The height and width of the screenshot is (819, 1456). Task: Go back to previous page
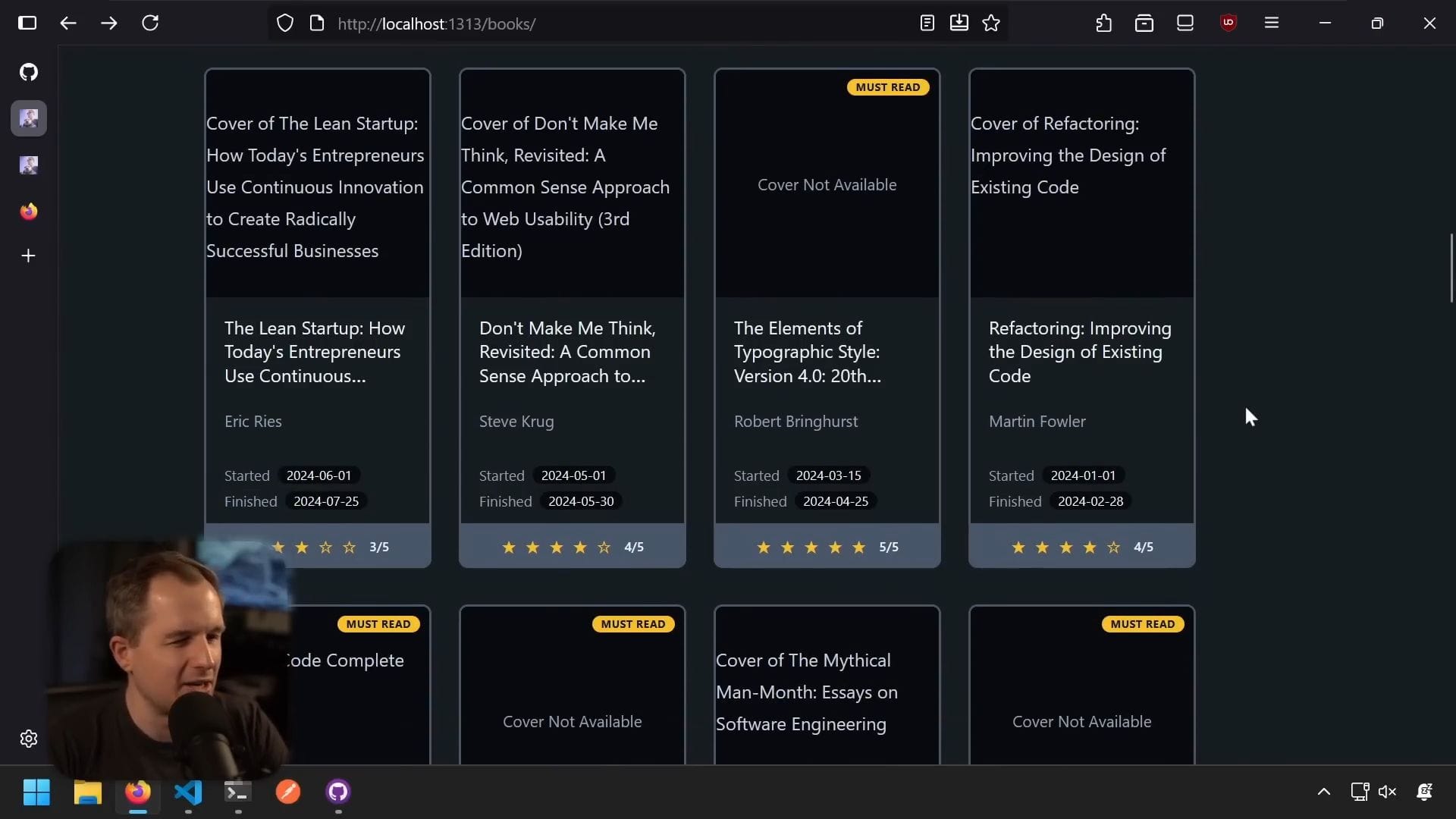coord(68,24)
